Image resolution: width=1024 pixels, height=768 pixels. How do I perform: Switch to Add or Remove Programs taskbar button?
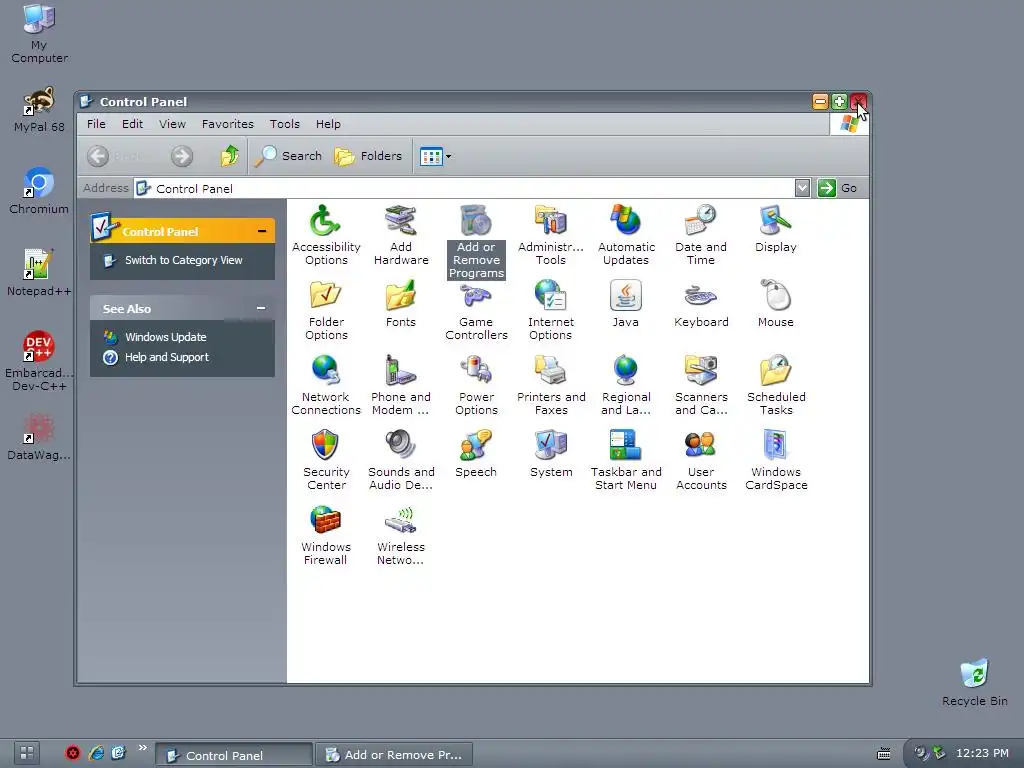[x=394, y=755]
